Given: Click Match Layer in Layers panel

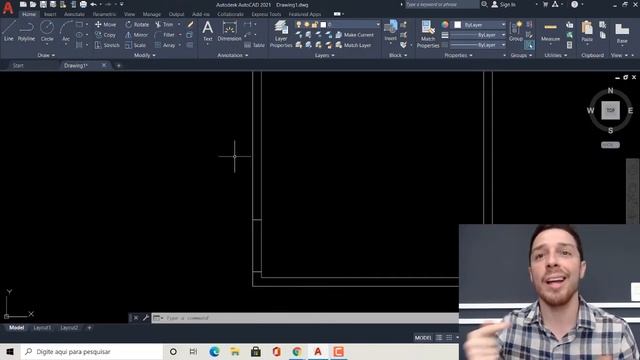Looking at the screenshot, I should coord(353,45).
